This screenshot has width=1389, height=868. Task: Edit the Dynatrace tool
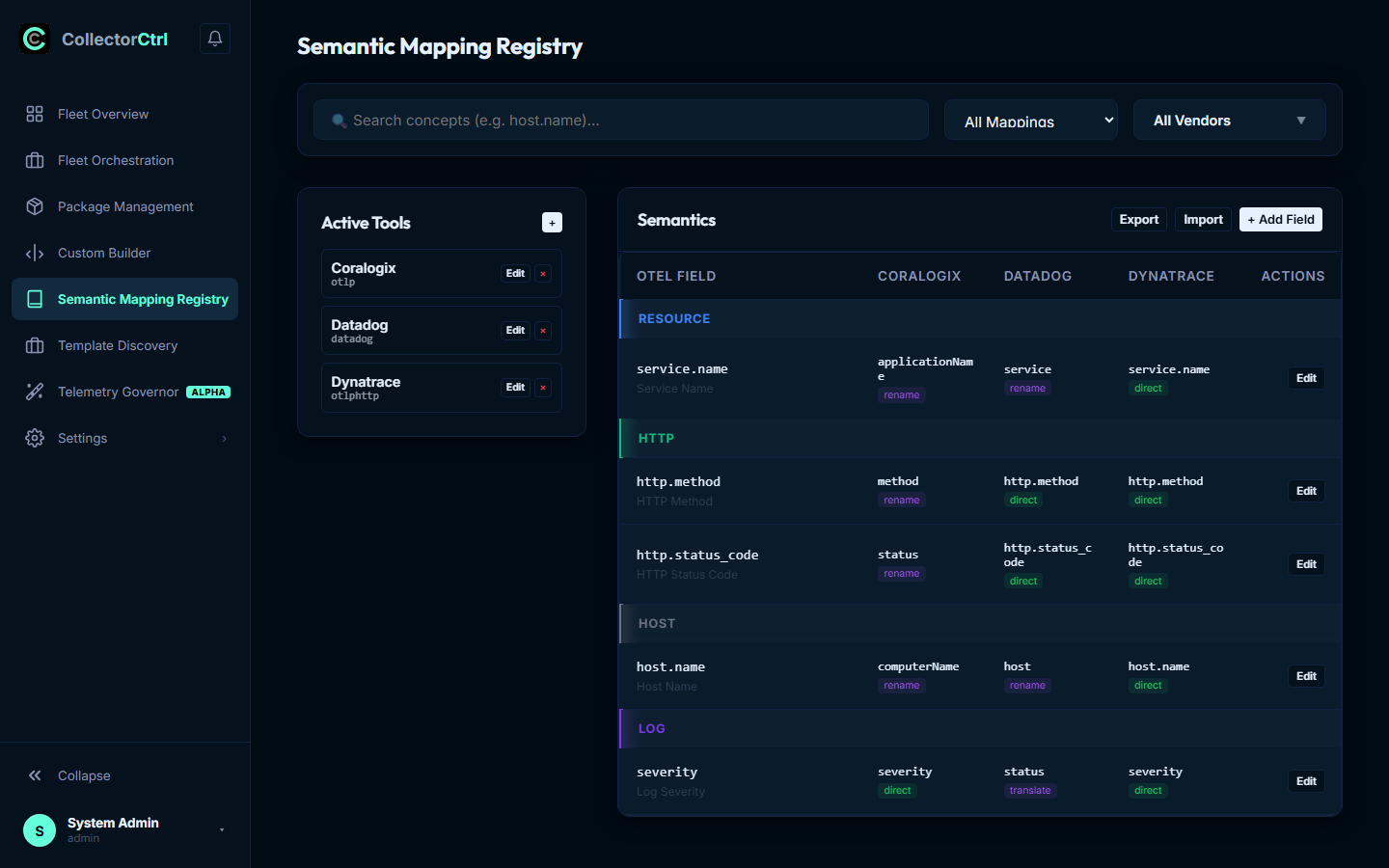pyautogui.click(x=515, y=388)
